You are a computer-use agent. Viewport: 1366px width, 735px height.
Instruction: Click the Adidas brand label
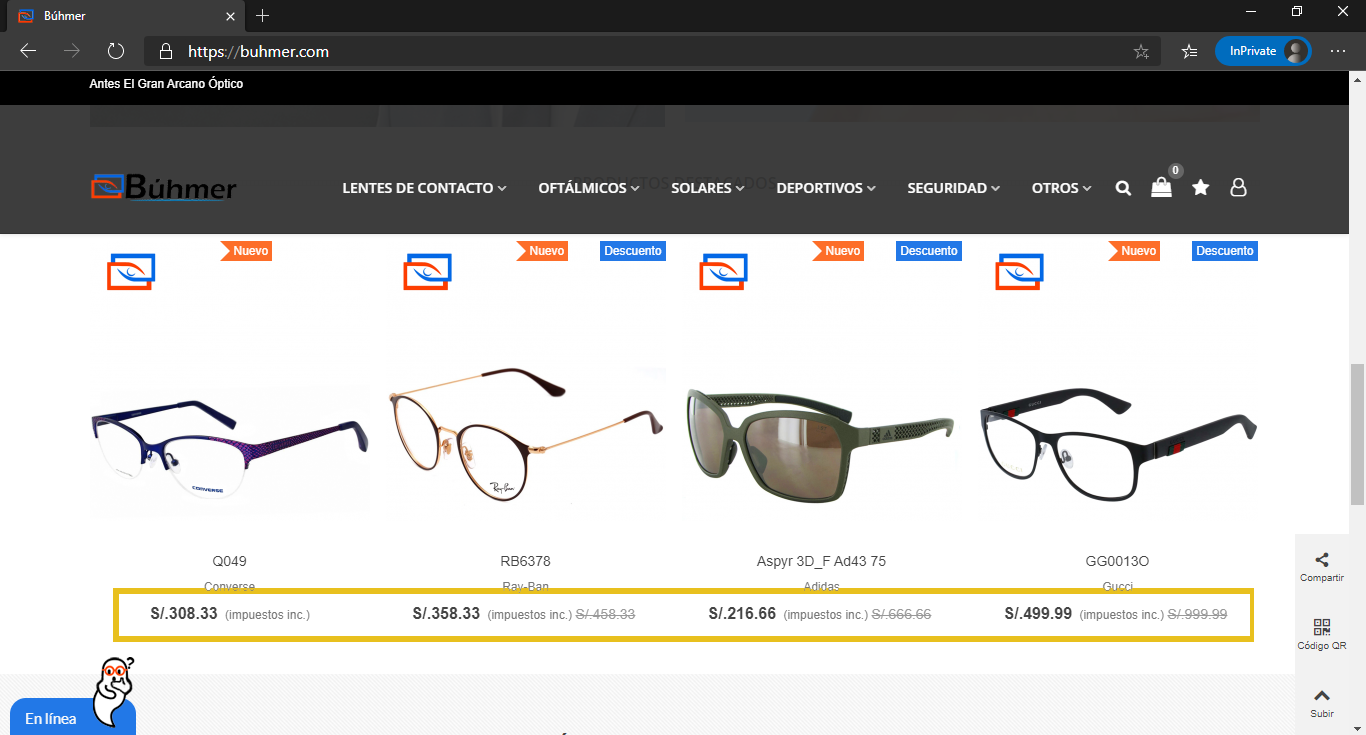[822, 587]
